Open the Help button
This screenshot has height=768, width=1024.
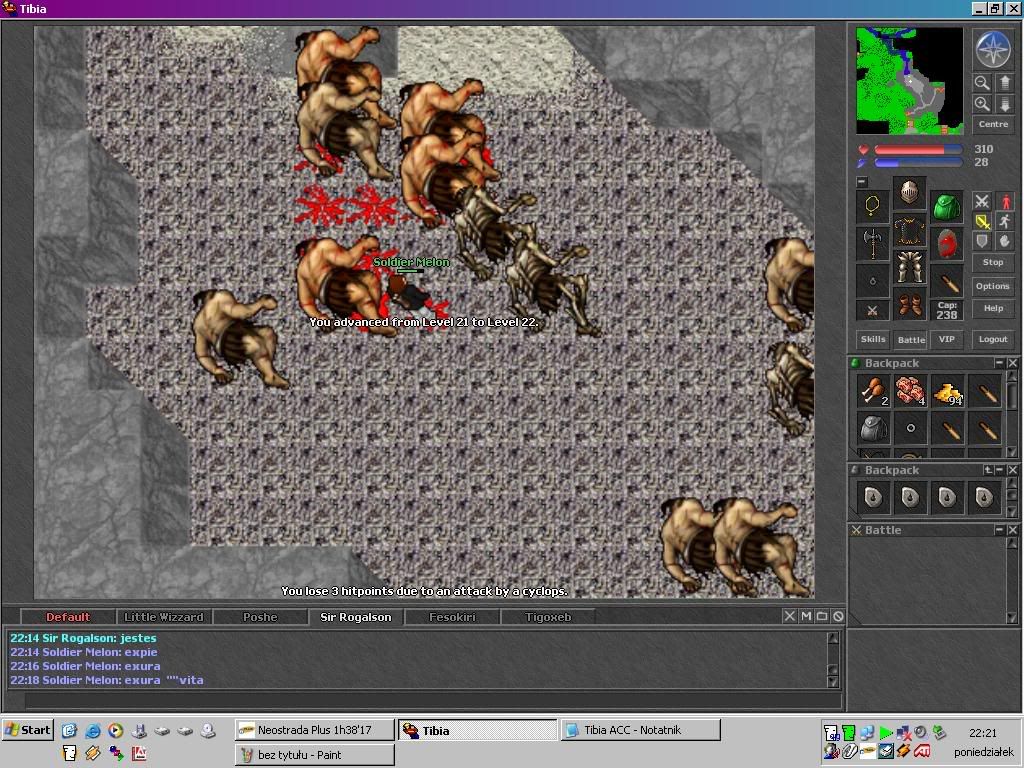tap(993, 308)
